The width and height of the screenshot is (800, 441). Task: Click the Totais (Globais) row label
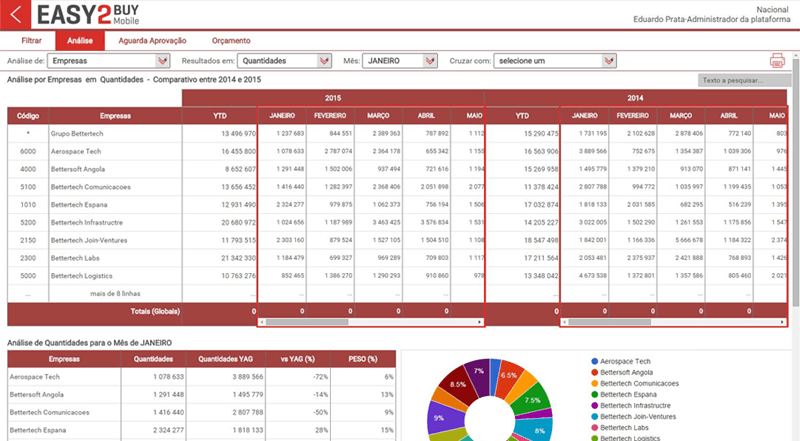(155, 311)
